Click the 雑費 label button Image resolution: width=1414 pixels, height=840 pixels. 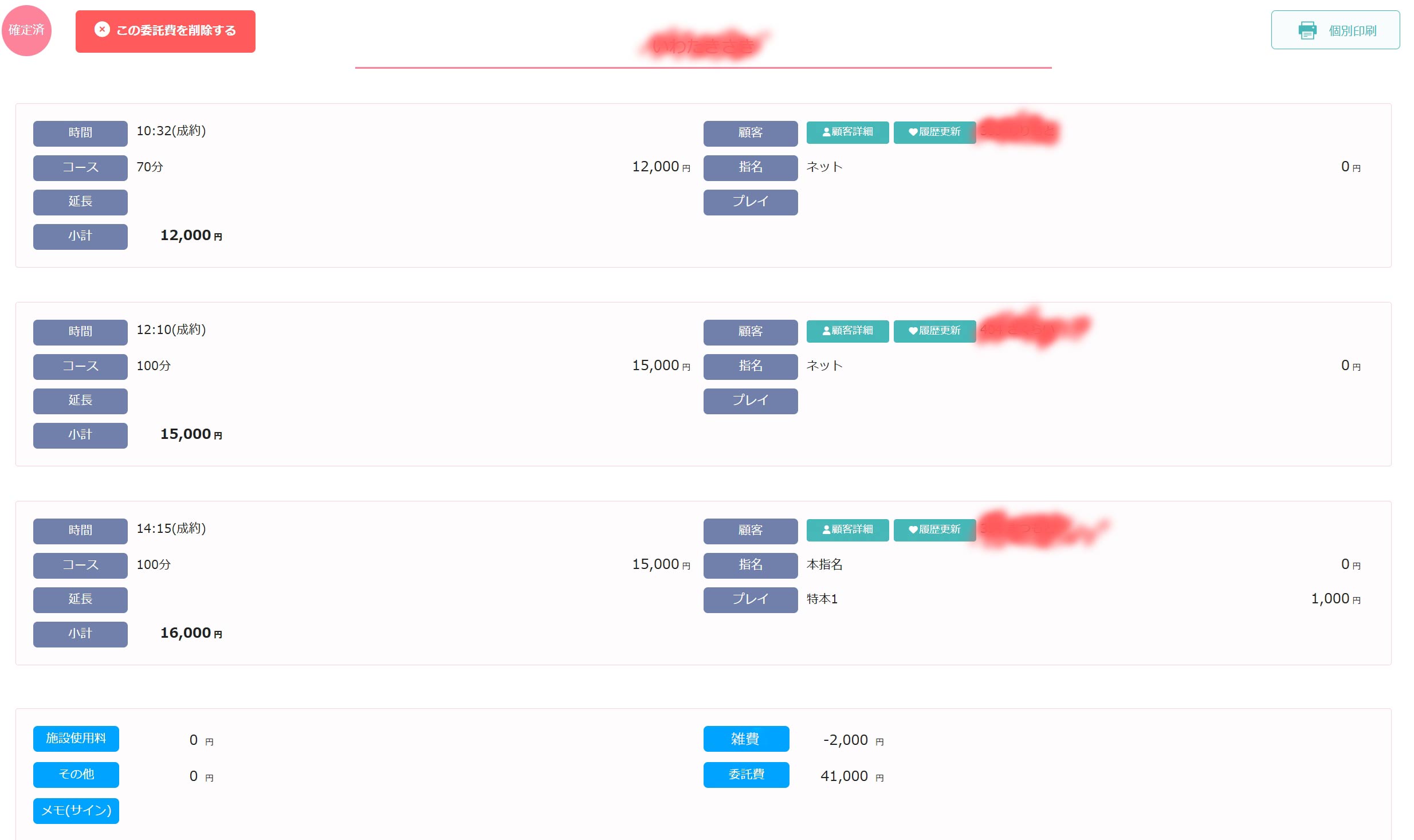pyautogui.click(x=746, y=739)
